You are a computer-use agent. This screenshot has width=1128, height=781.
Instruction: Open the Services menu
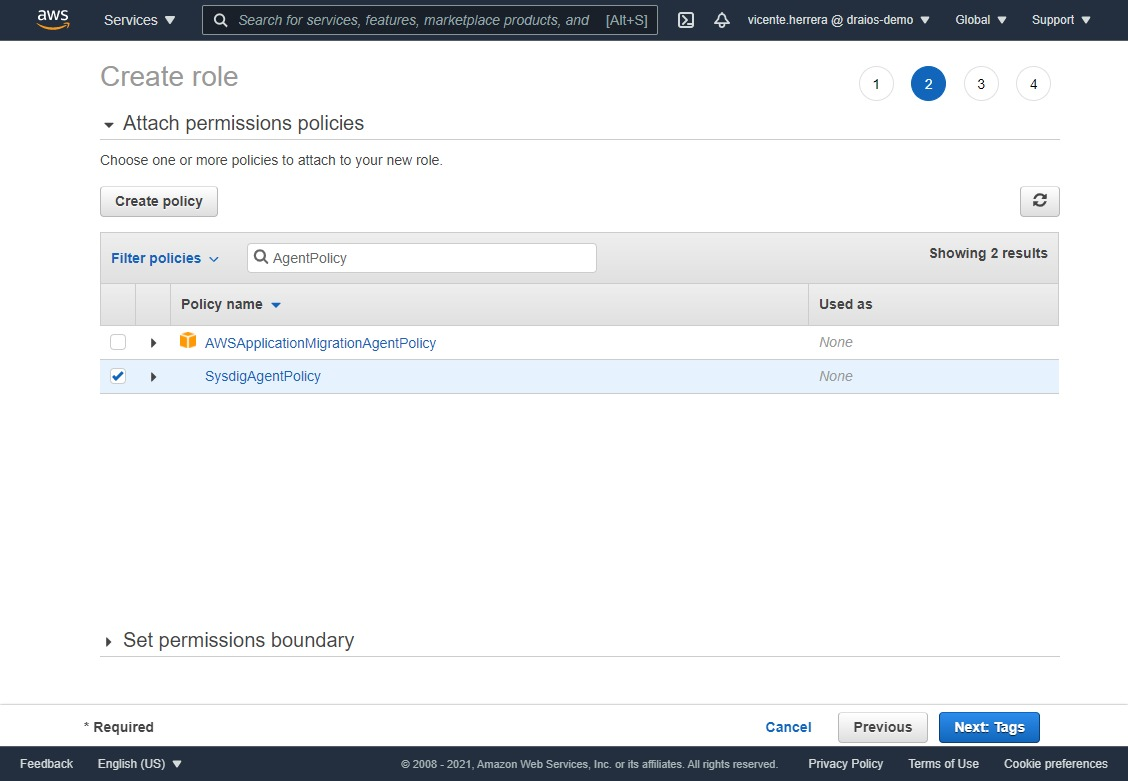(x=138, y=20)
